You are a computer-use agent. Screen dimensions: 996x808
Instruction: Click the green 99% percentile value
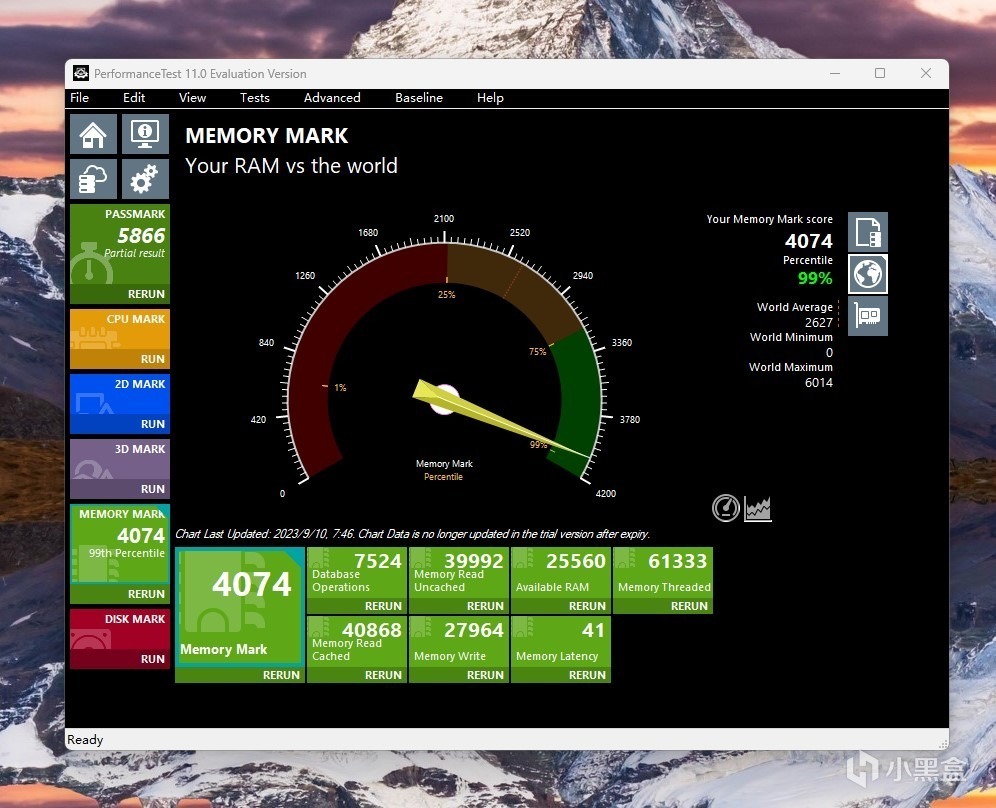pos(815,278)
